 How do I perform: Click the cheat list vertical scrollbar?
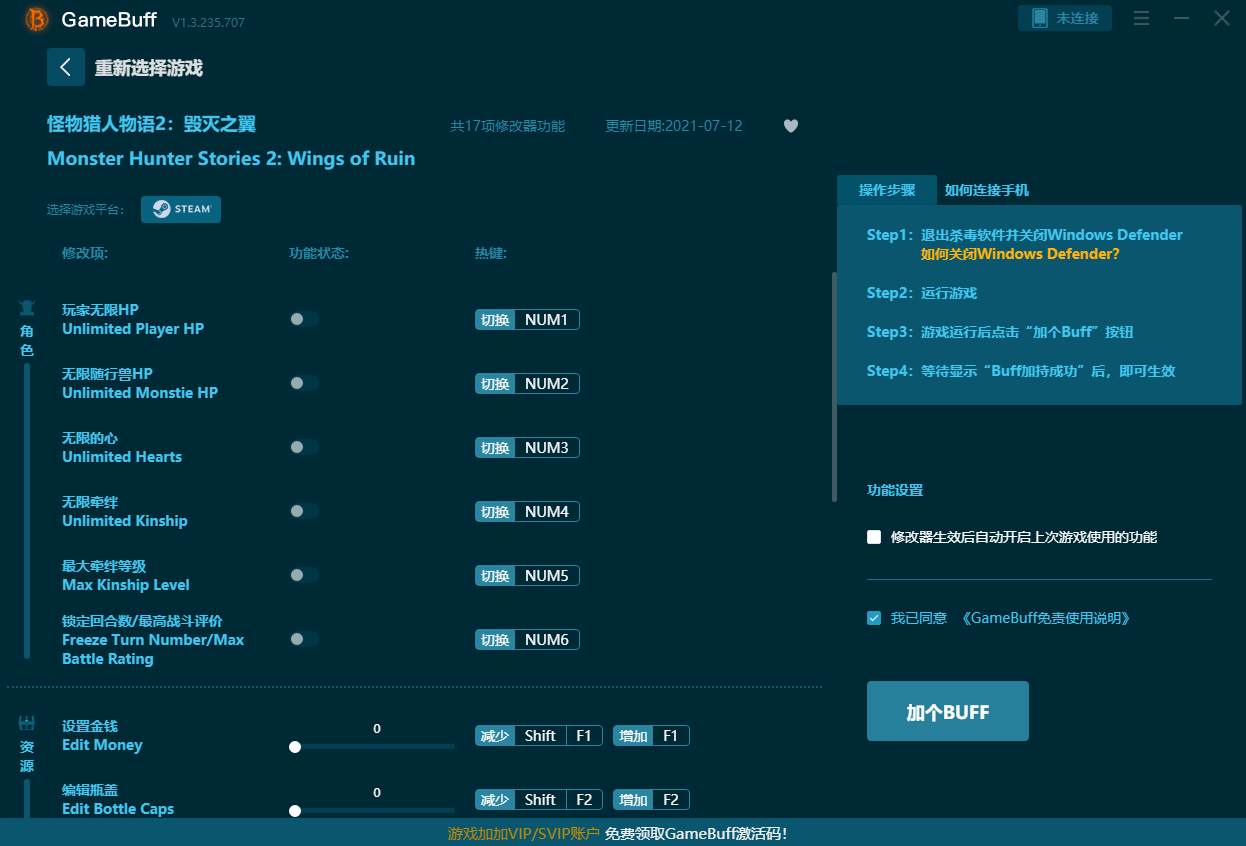[834, 387]
